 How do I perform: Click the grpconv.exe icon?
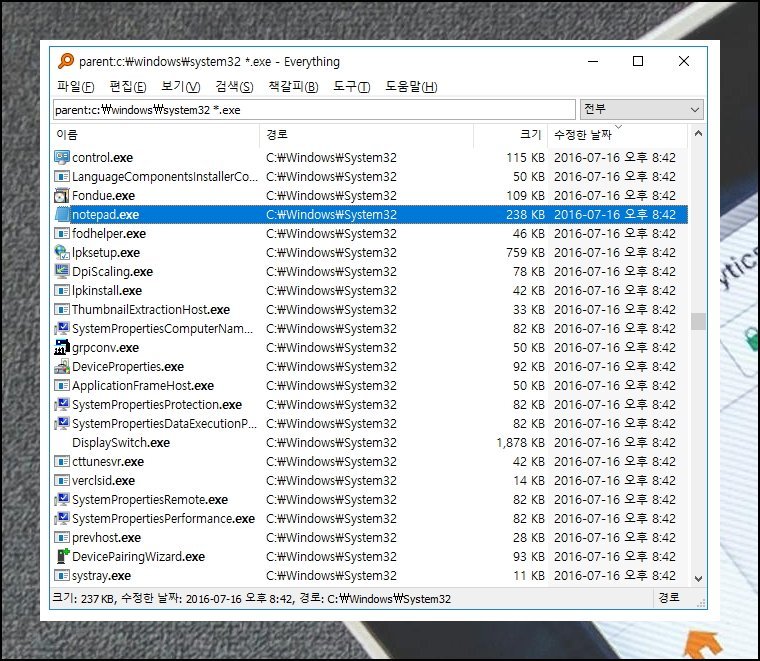click(x=62, y=347)
